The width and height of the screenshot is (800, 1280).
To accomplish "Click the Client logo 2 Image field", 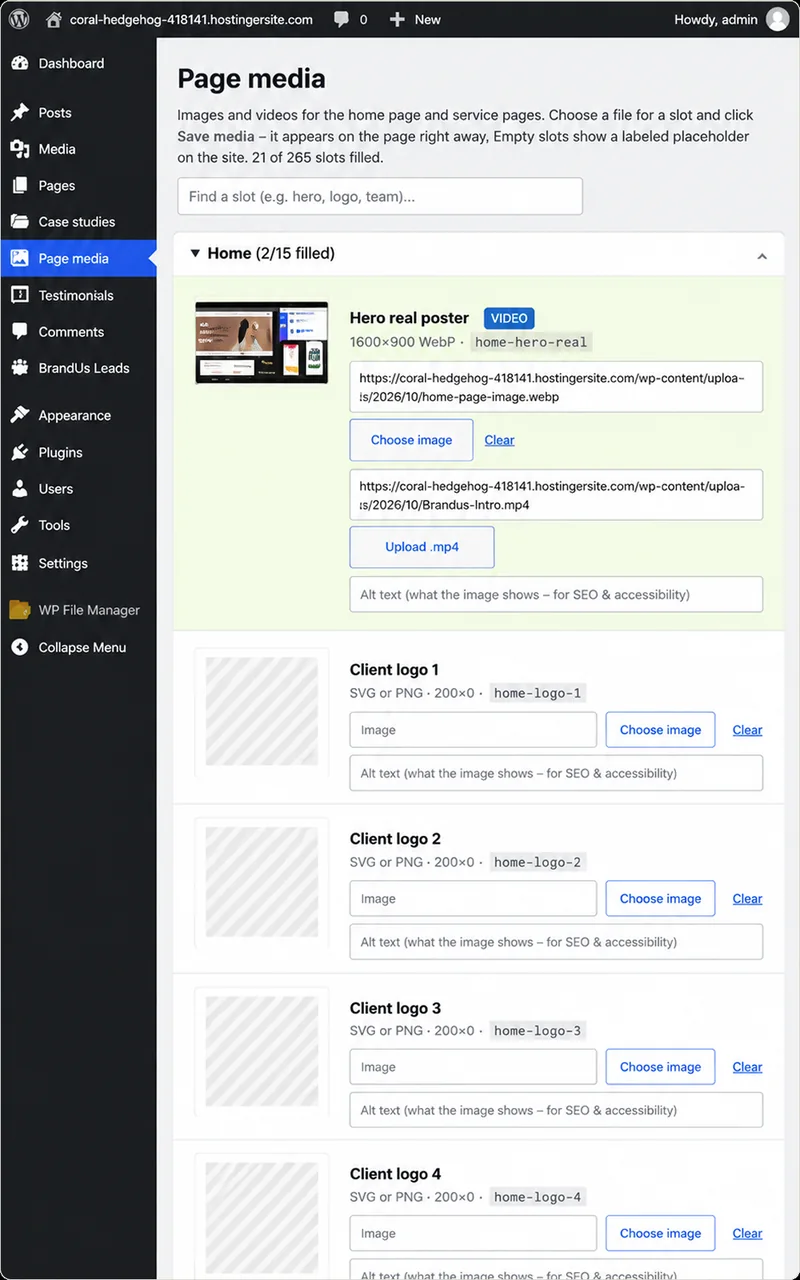I will (473, 899).
